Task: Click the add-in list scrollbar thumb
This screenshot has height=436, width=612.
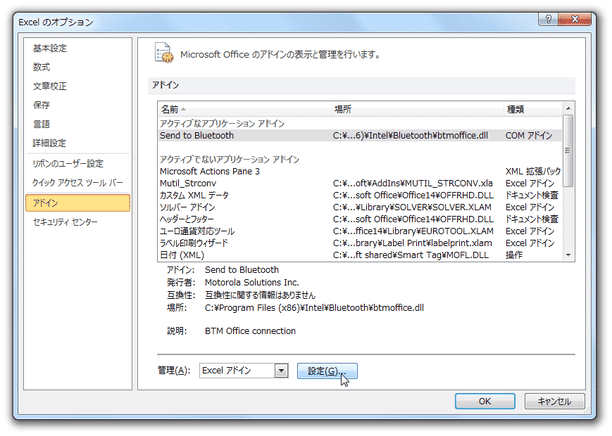Action: (x=568, y=151)
